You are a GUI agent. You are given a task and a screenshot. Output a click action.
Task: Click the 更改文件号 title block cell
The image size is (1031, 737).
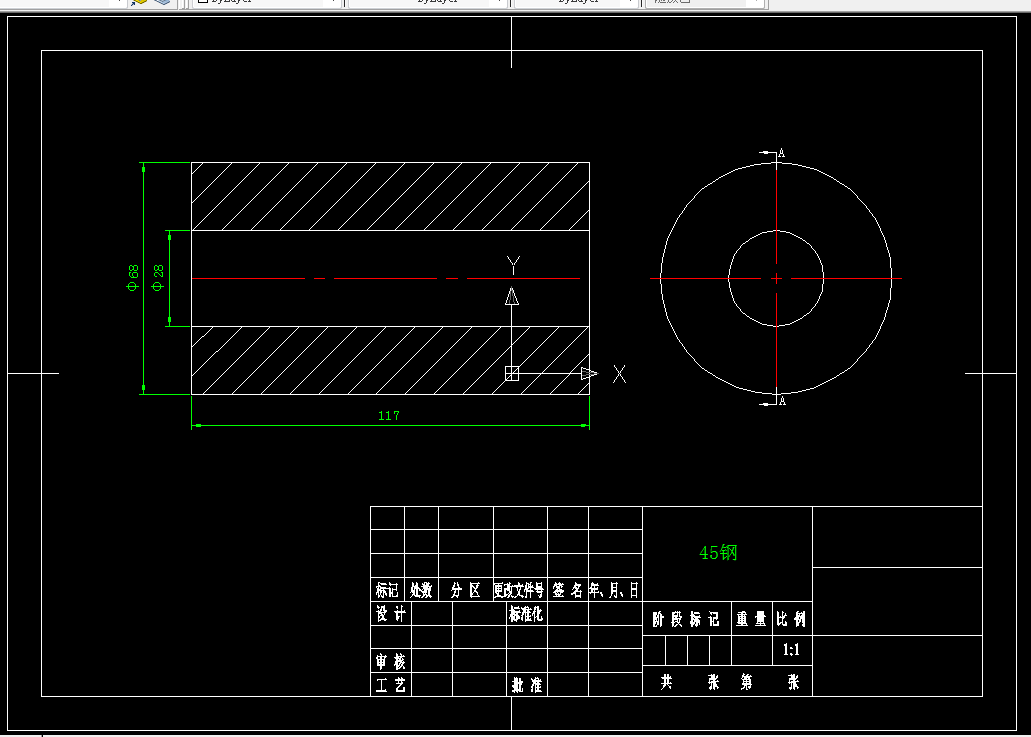click(519, 590)
